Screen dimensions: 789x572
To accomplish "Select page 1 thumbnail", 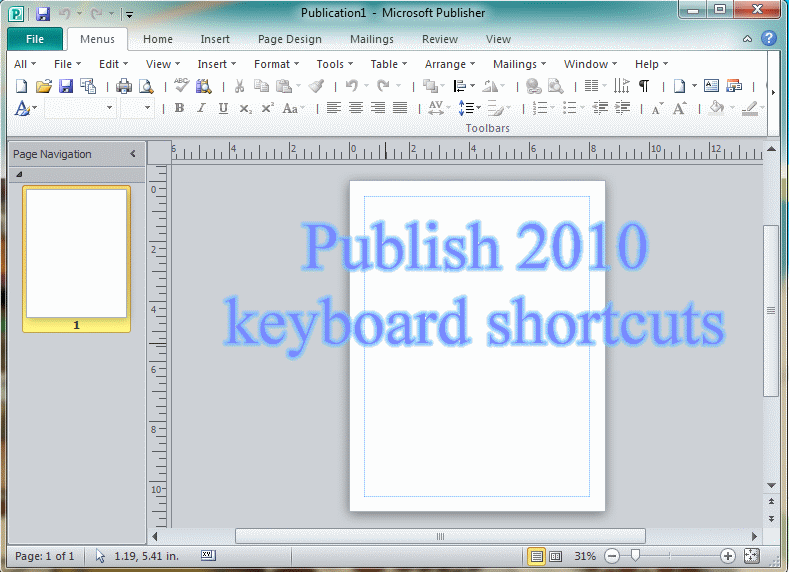I will pos(76,259).
